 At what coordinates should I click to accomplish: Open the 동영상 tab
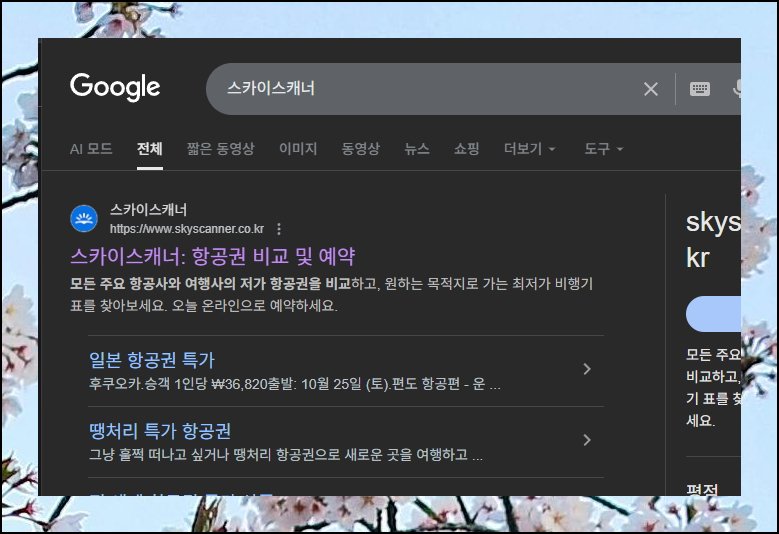point(361,149)
